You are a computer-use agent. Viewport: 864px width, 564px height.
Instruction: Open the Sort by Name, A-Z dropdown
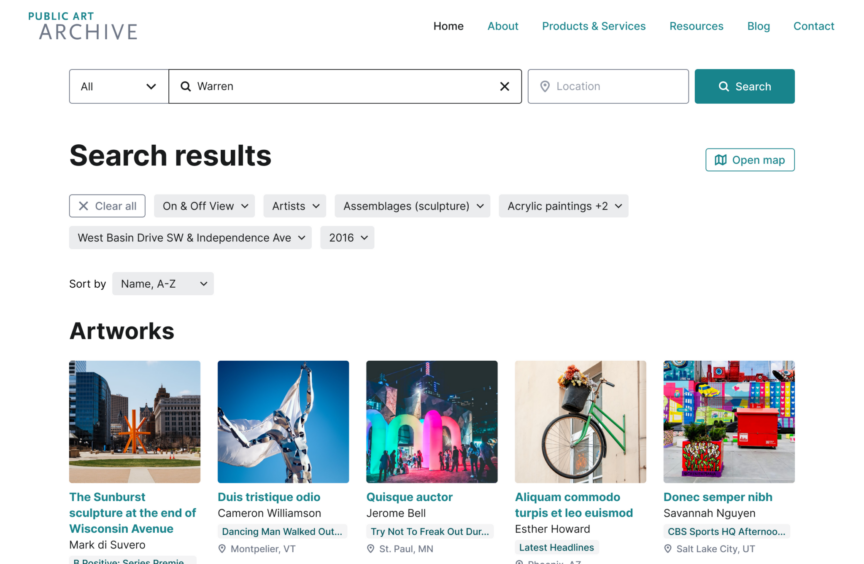click(162, 284)
